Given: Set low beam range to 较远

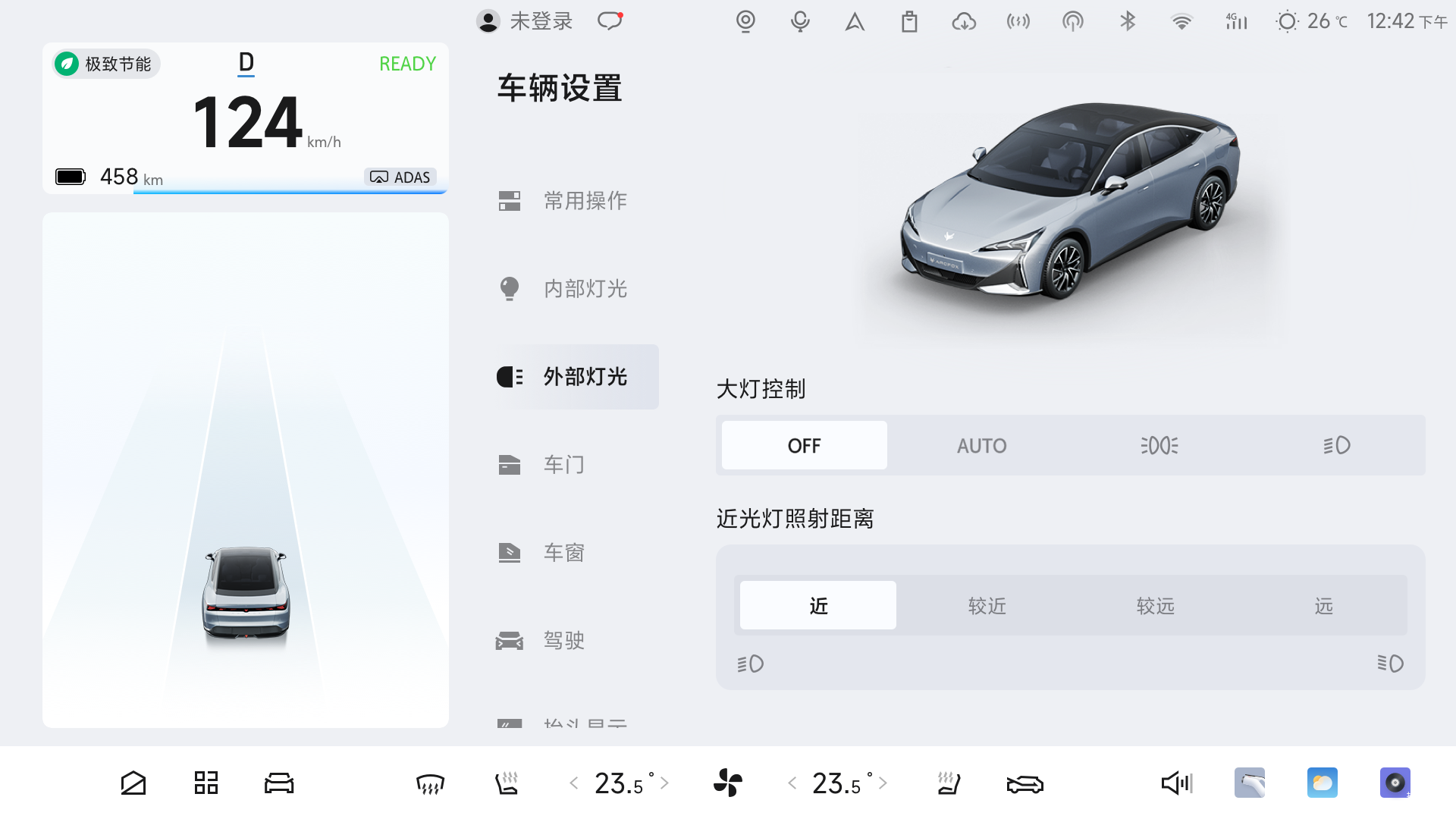Looking at the screenshot, I should (1155, 606).
